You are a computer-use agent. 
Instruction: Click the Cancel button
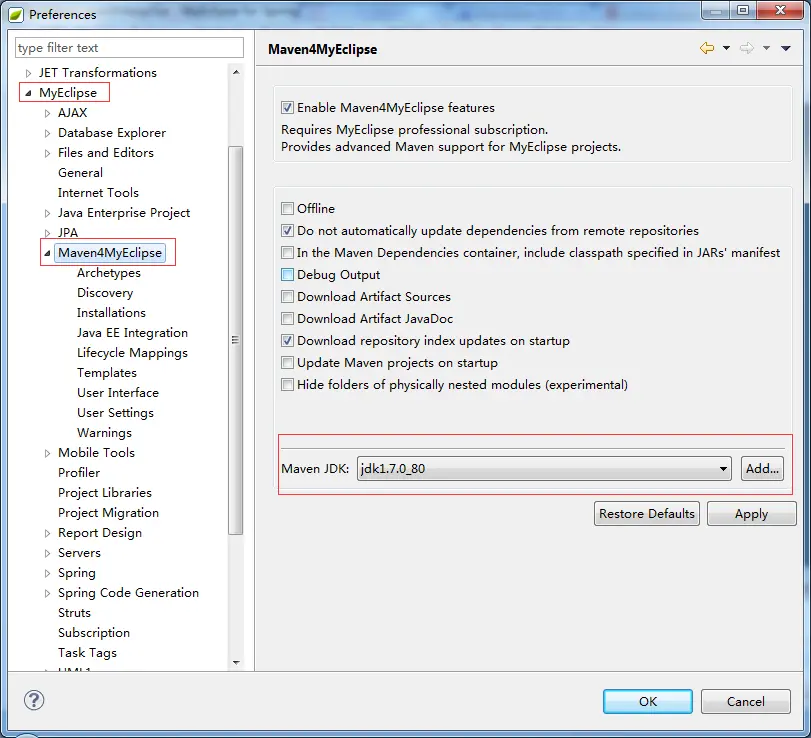click(x=745, y=701)
